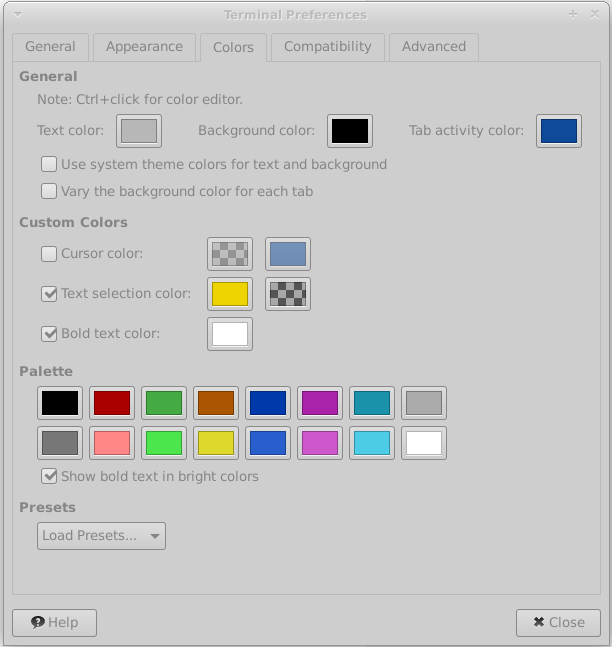
Task: Switch to the General tab
Action: pyautogui.click(x=50, y=47)
